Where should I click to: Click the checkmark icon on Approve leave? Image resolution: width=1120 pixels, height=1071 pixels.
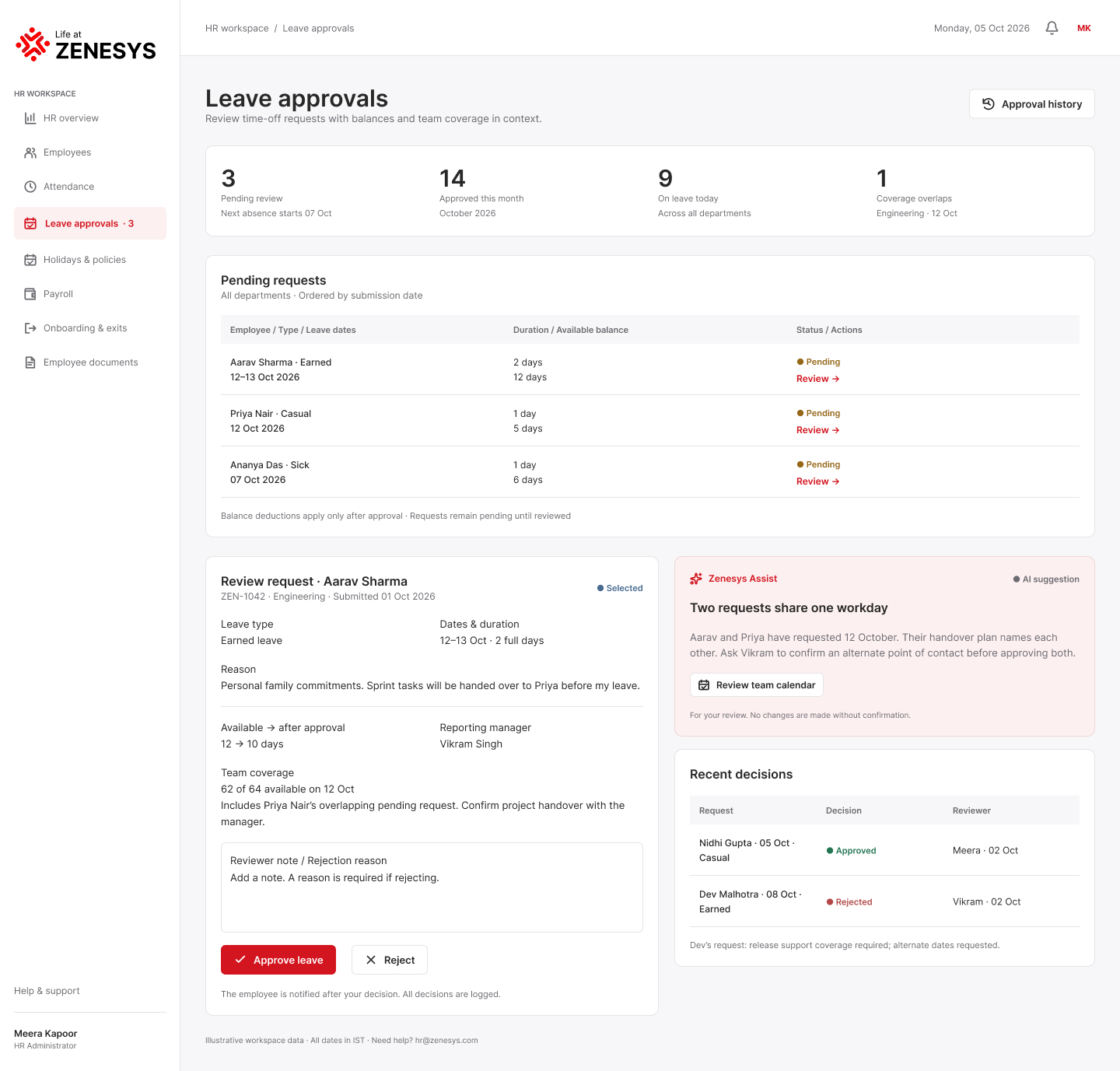tap(240, 960)
